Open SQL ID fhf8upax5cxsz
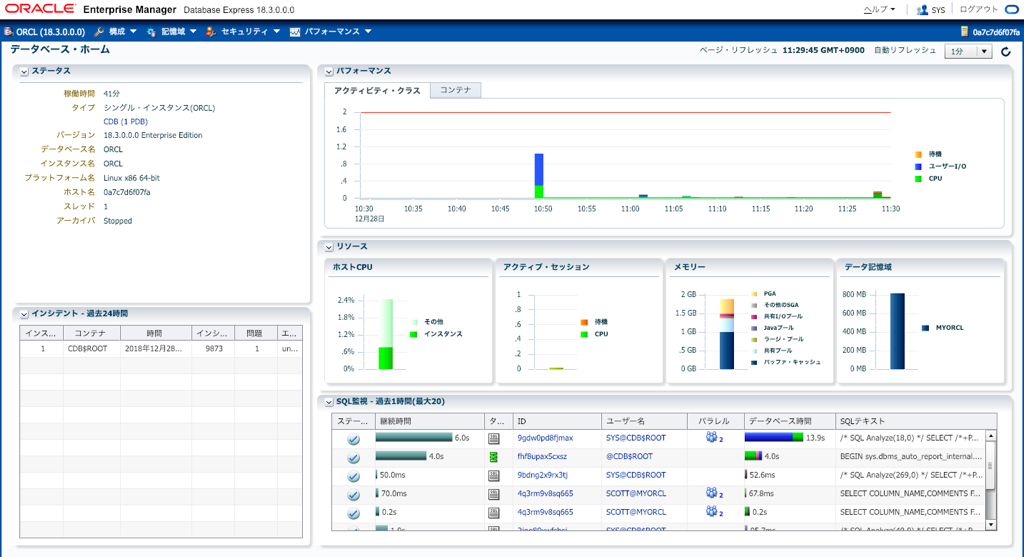Viewport: 1024px width, 557px height. [x=542, y=456]
